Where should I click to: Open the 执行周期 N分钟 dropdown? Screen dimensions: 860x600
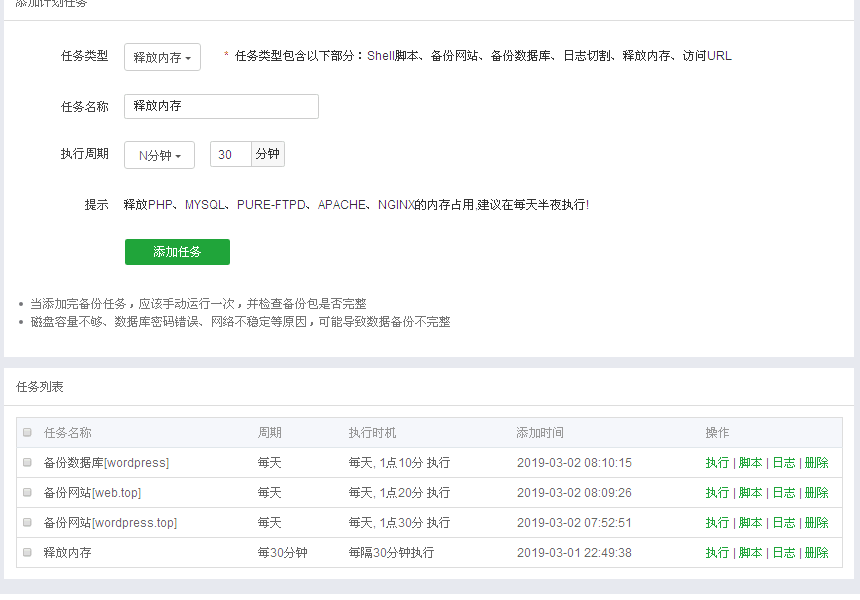pos(158,154)
